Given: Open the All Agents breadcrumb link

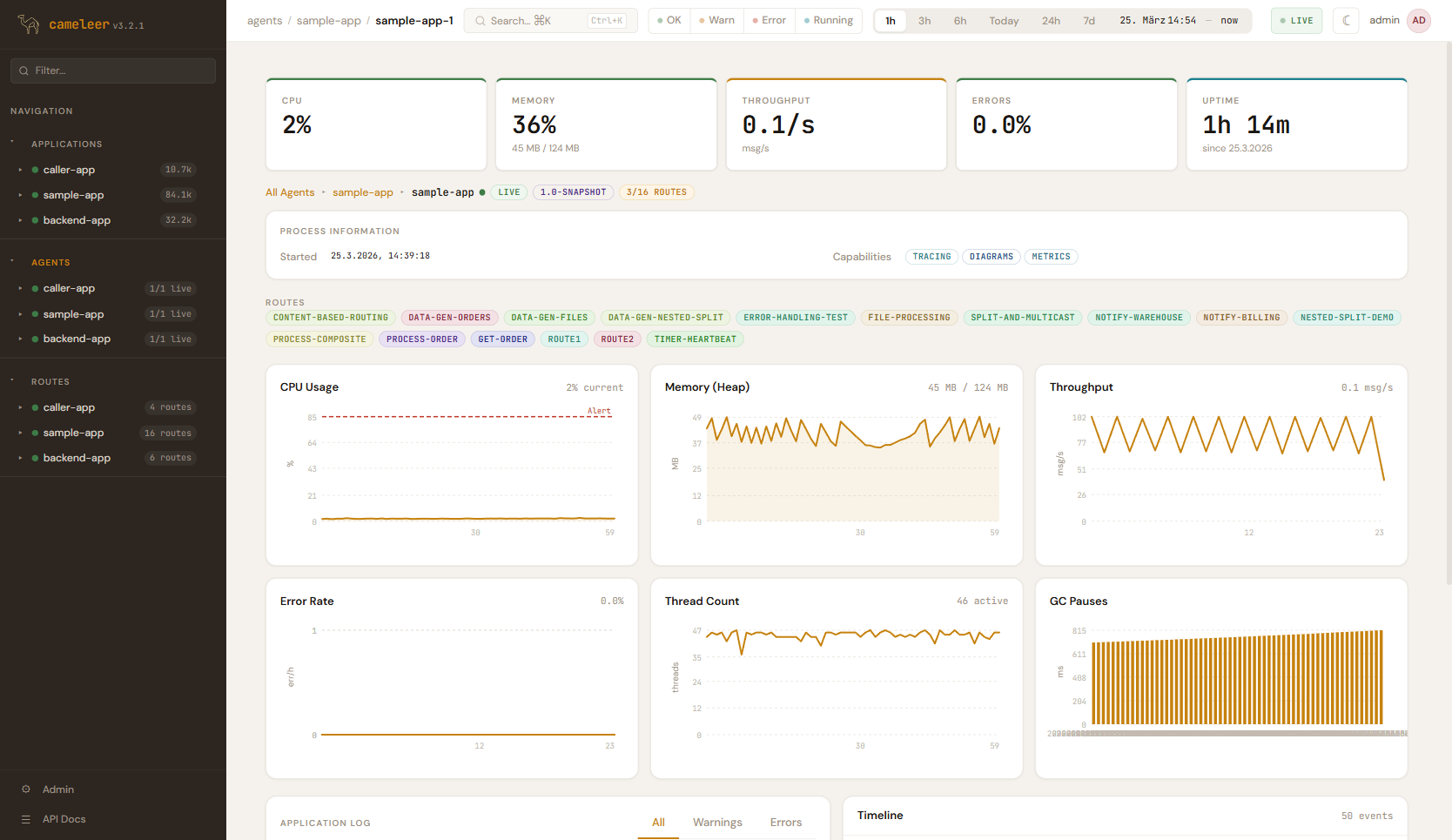Looking at the screenshot, I should 290,192.
